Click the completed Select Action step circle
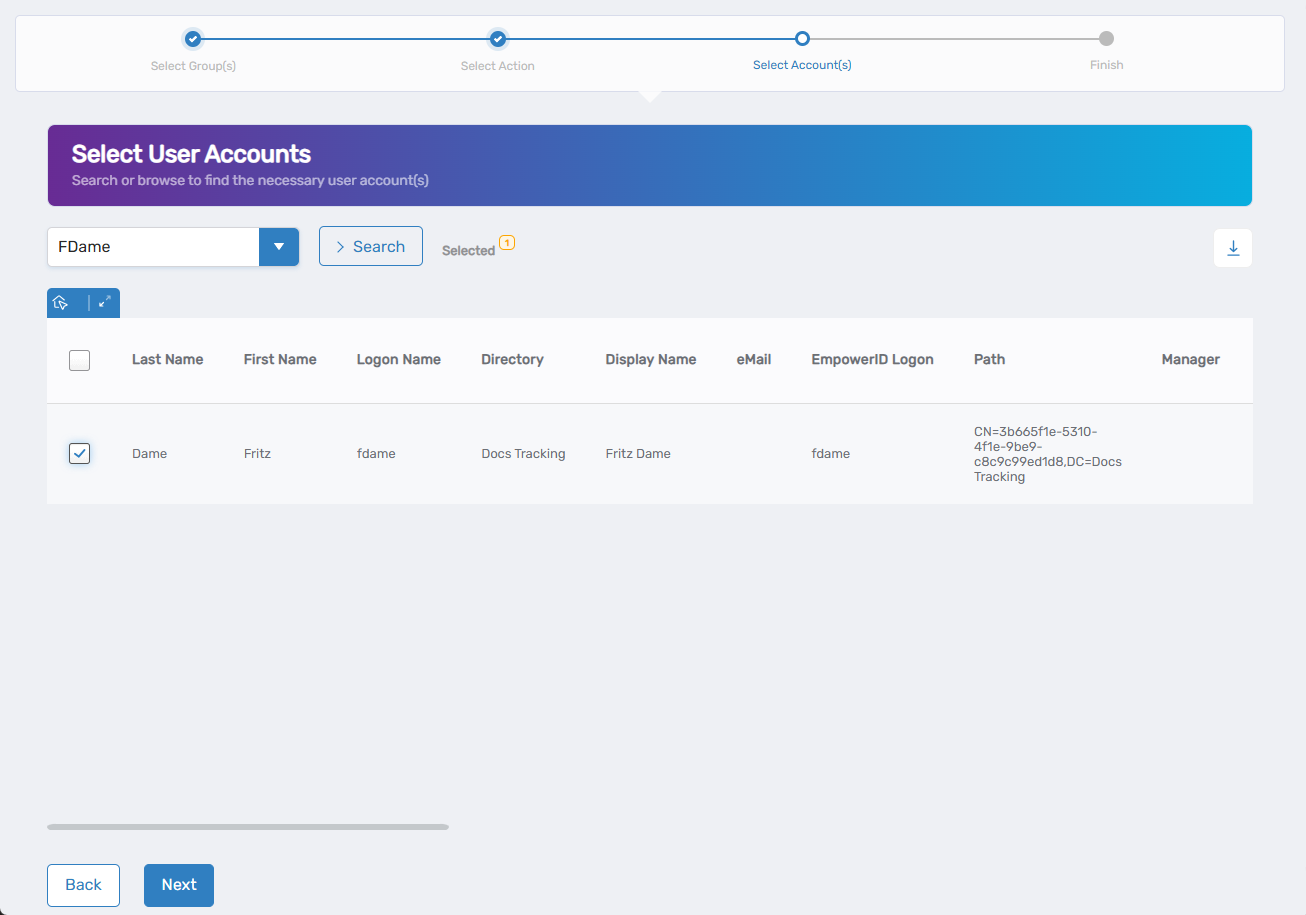The height and width of the screenshot is (915, 1306). pyautogui.click(x=497, y=38)
